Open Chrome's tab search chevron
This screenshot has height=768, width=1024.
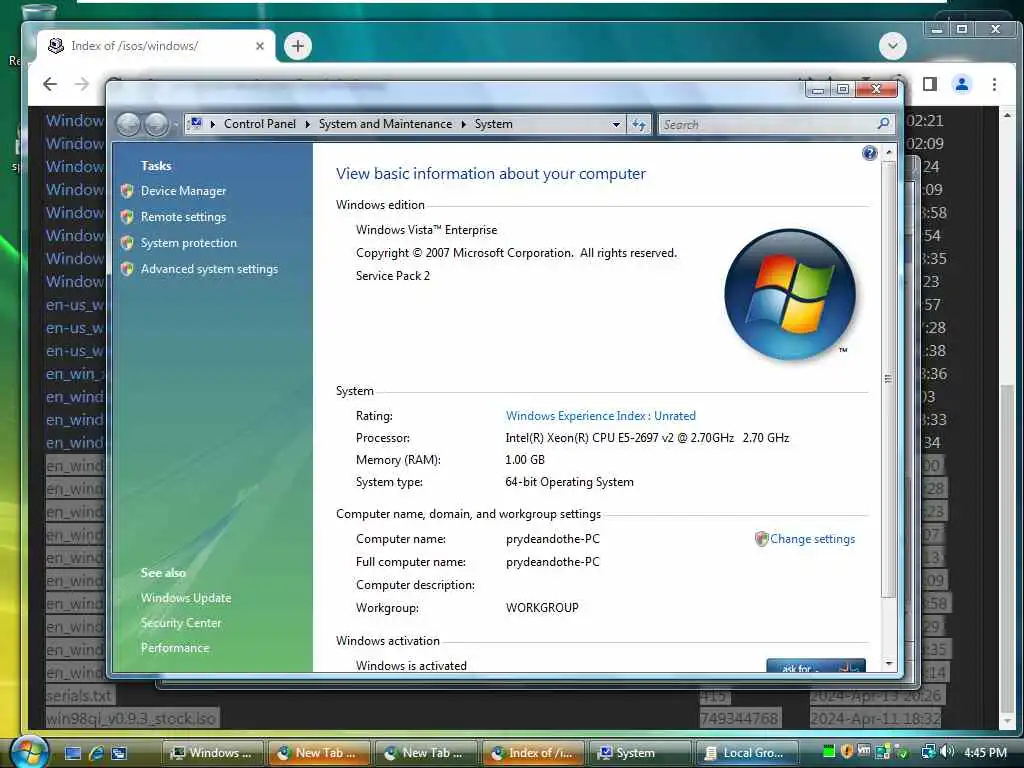pyautogui.click(x=893, y=46)
